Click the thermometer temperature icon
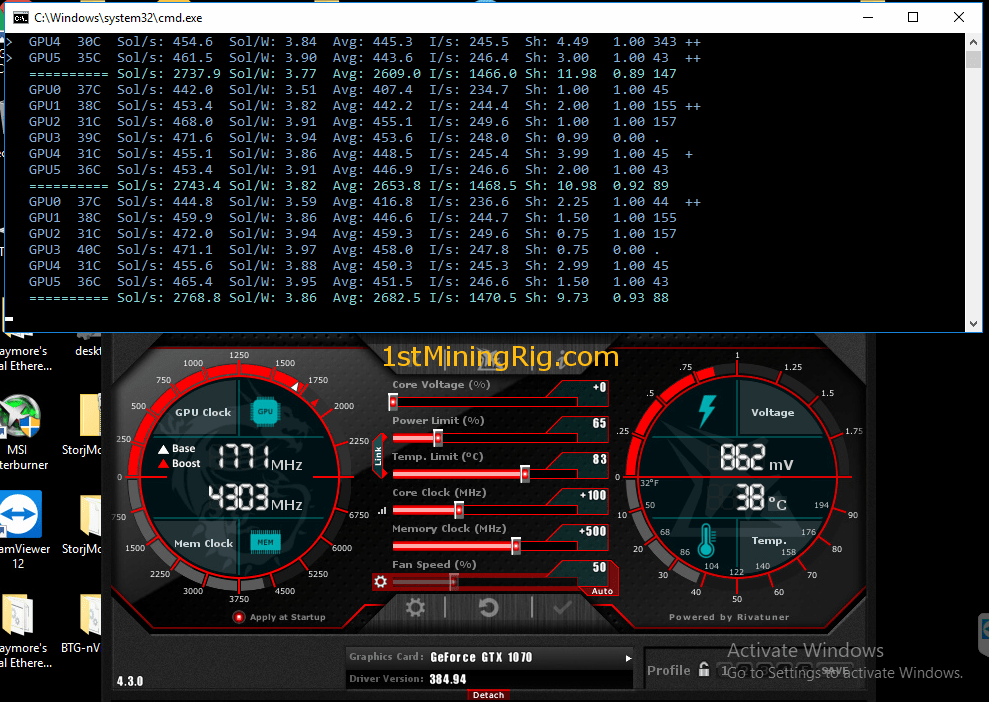The image size is (989, 702). [706, 541]
